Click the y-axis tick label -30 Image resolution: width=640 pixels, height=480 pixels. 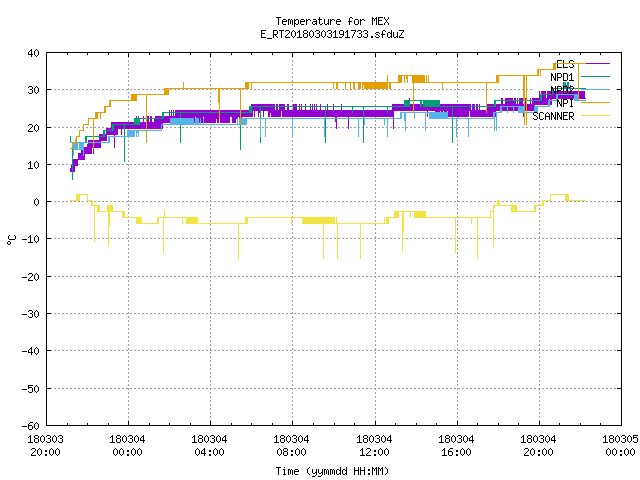(x=31, y=314)
